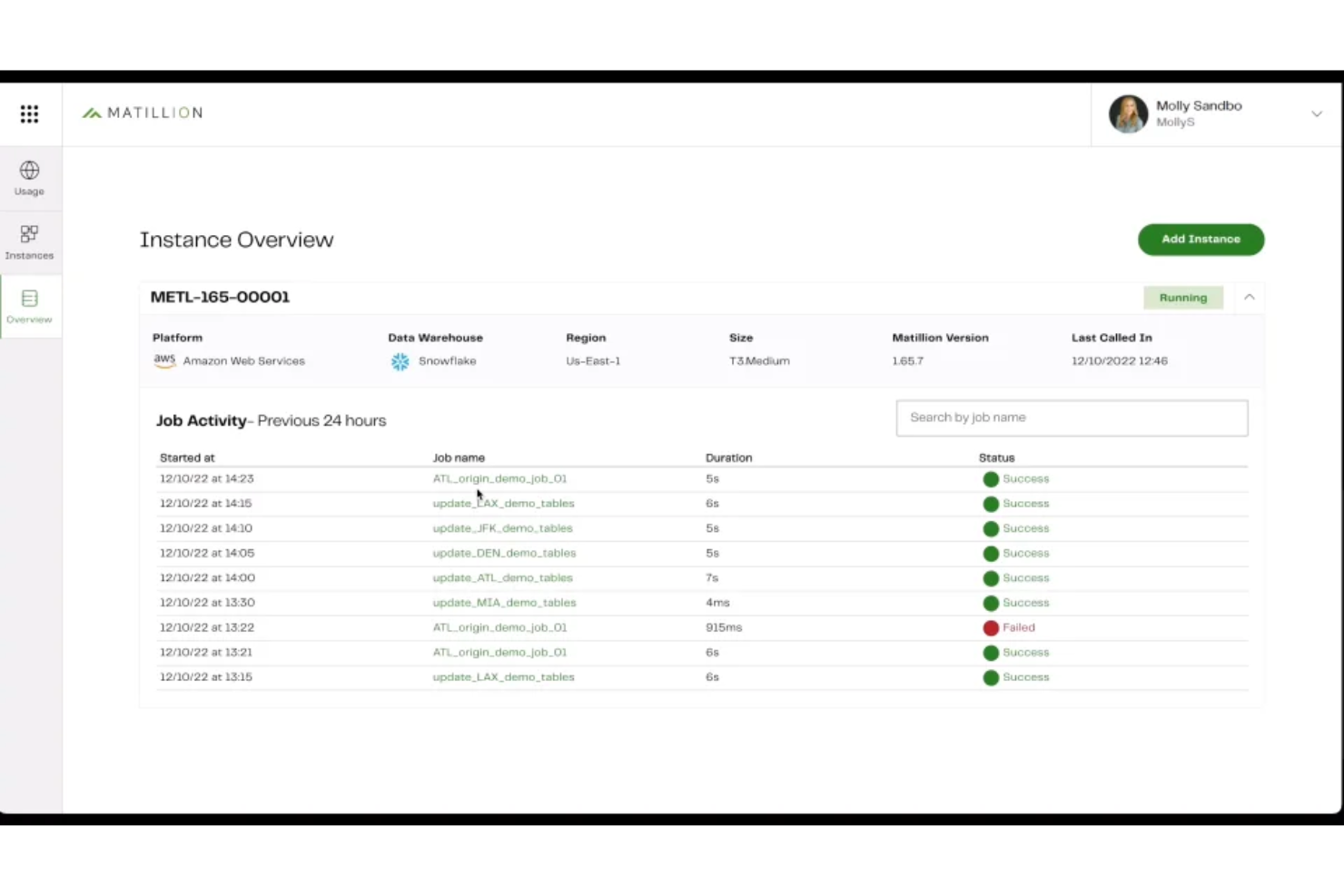Open the update_DEN_demo_tables job link

[x=504, y=553]
